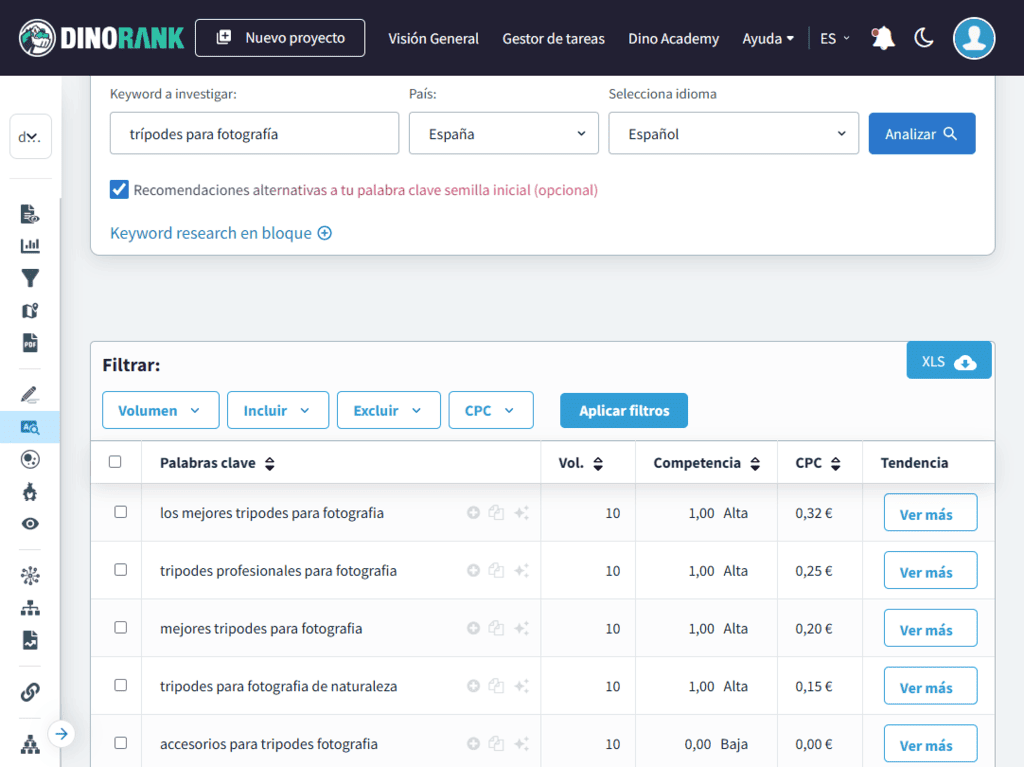Click the funnel filter icon in sidebar
1024x767 pixels.
tap(29, 278)
